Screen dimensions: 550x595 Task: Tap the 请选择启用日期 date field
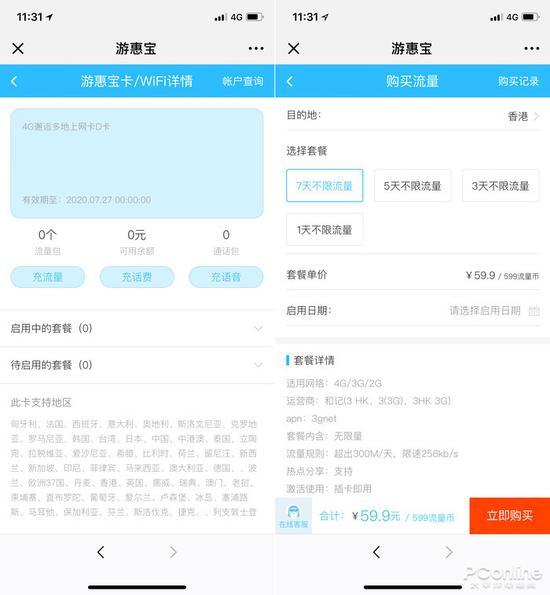coord(485,311)
